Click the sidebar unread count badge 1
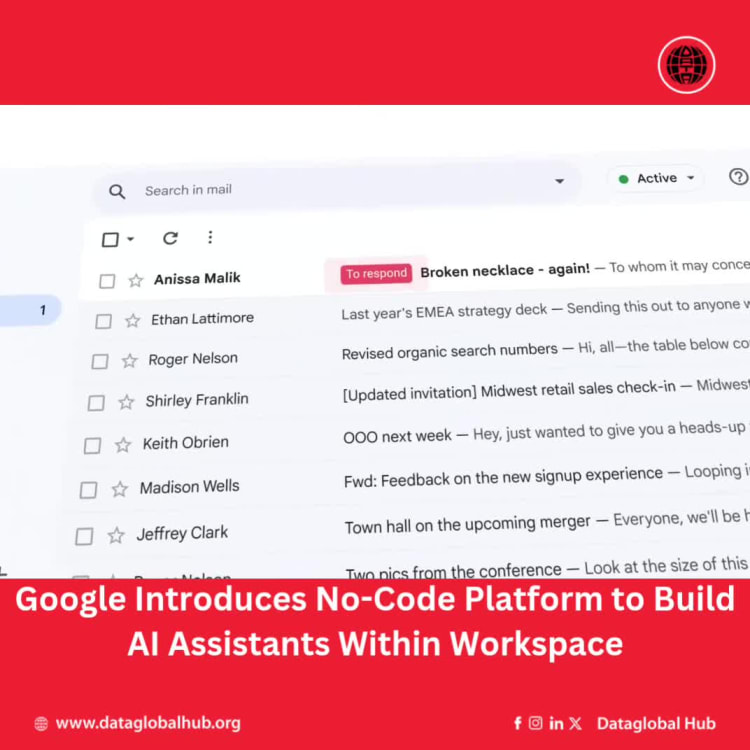Screen dimensions: 750x750 click(43, 310)
